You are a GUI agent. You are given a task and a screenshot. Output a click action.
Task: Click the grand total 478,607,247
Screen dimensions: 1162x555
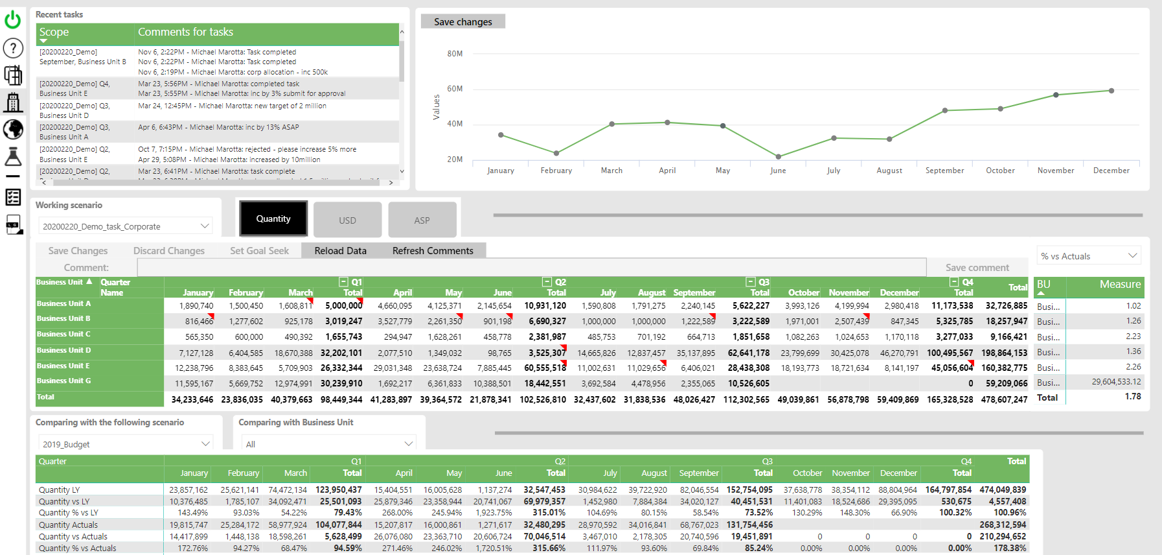[1001, 399]
